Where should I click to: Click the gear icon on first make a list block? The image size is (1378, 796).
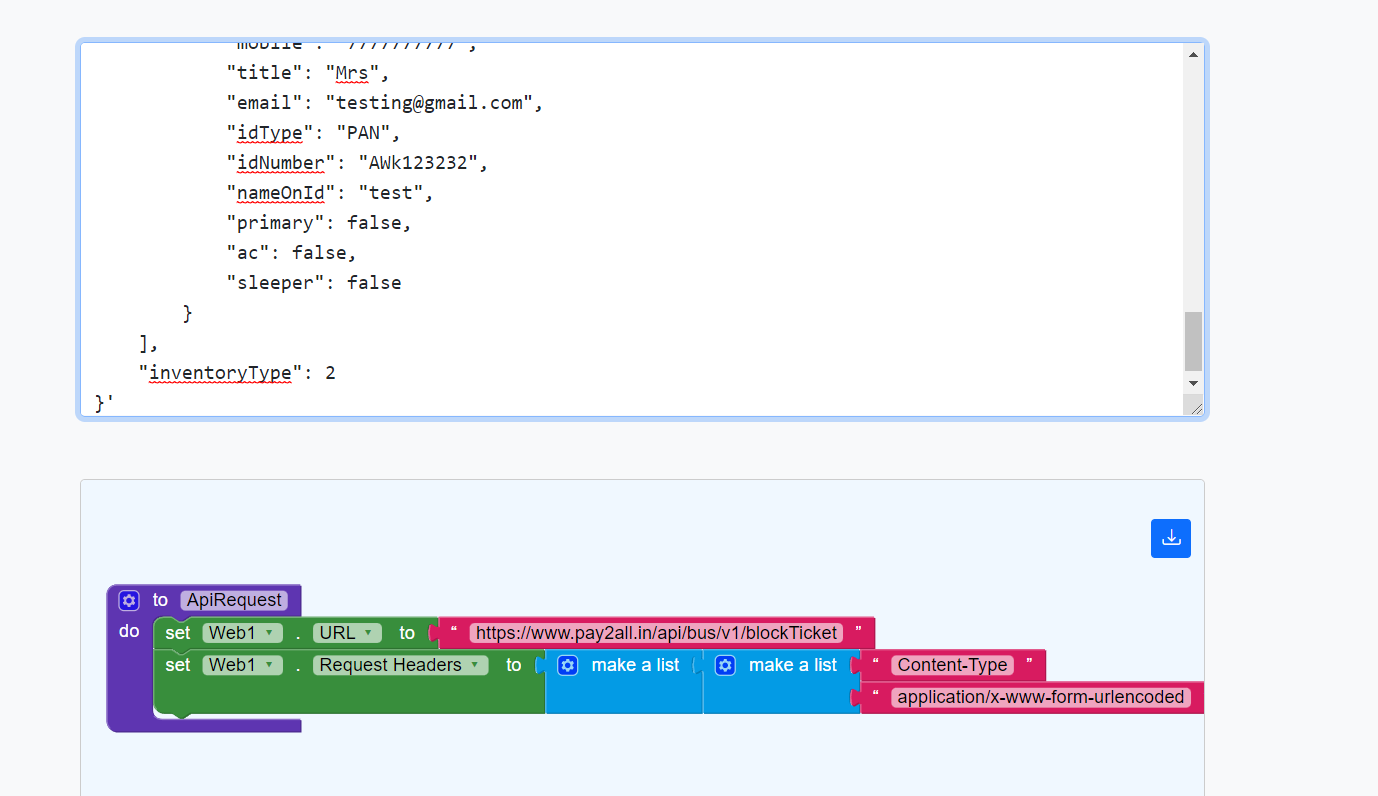568,664
